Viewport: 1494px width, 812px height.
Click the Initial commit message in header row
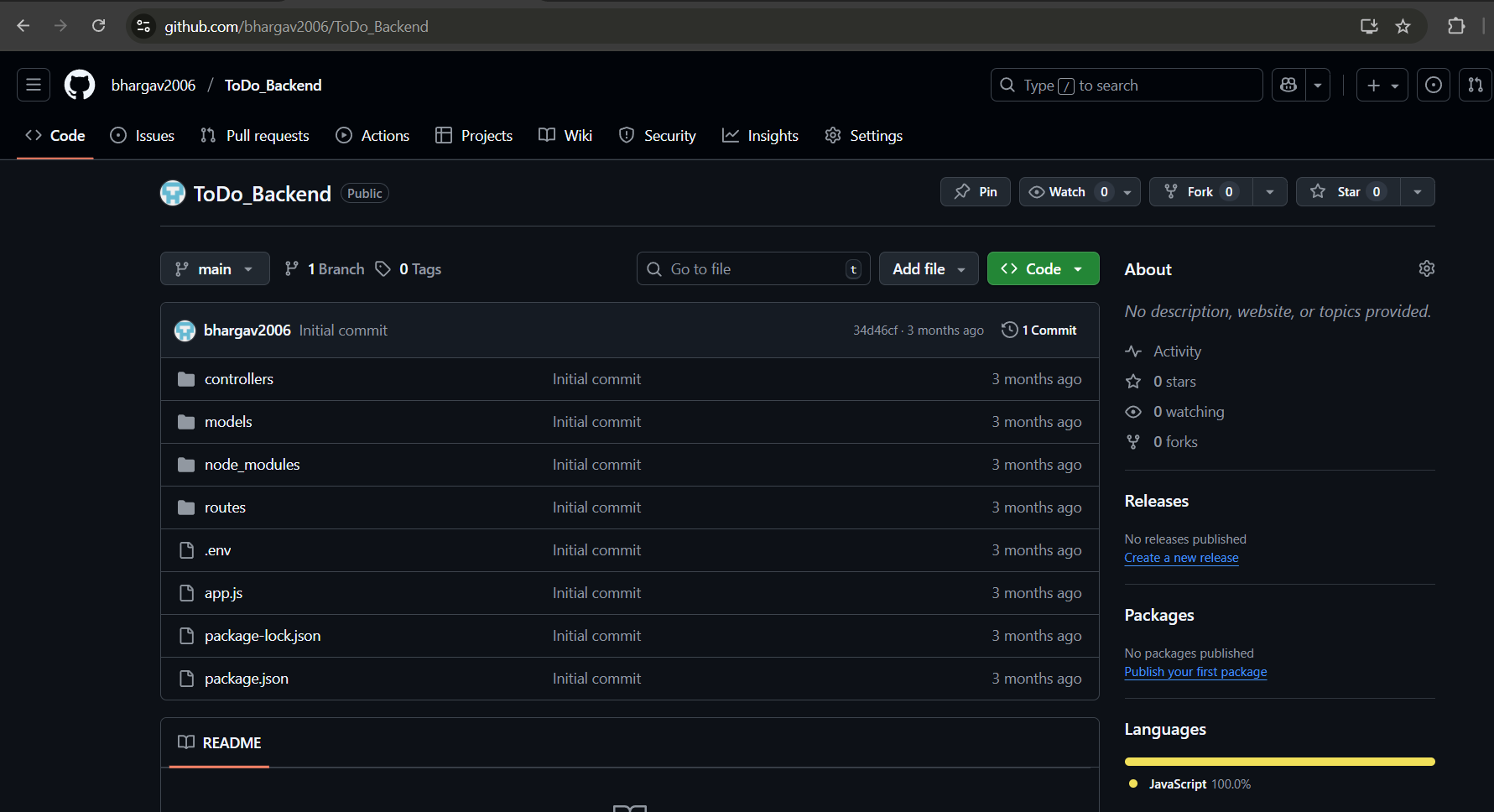pos(343,331)
